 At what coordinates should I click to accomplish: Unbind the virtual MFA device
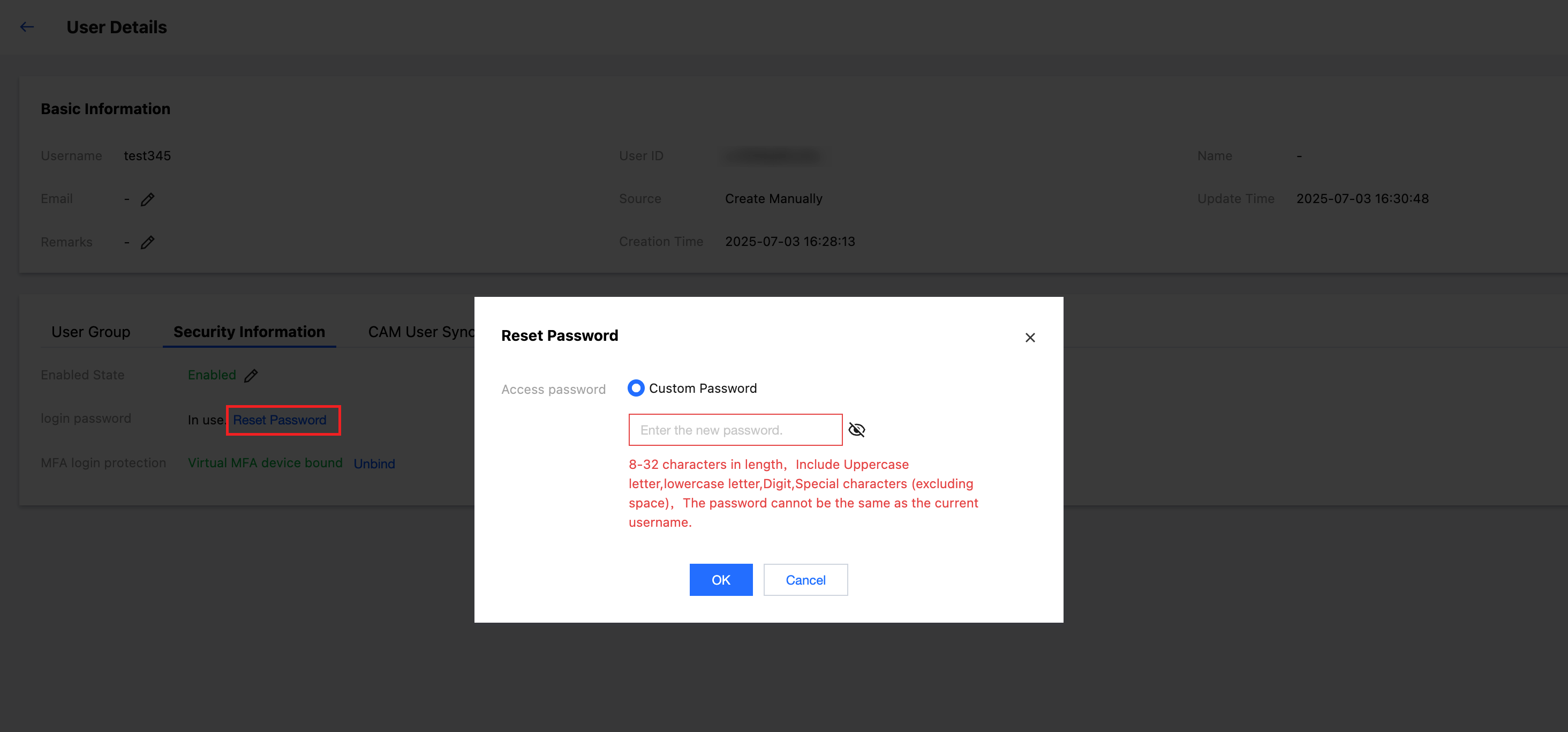click(x=374, y=464)
